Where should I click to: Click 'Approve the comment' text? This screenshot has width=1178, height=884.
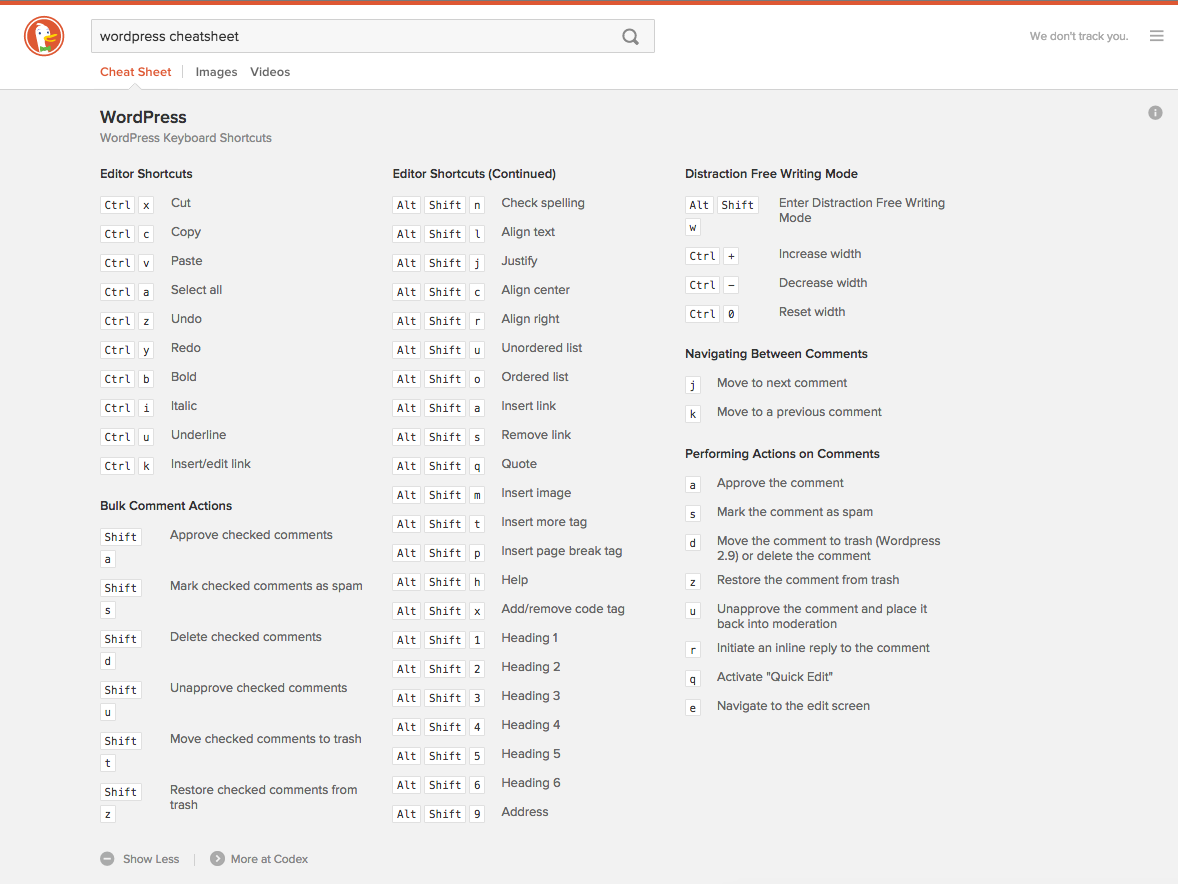click(x=780, y=483)
